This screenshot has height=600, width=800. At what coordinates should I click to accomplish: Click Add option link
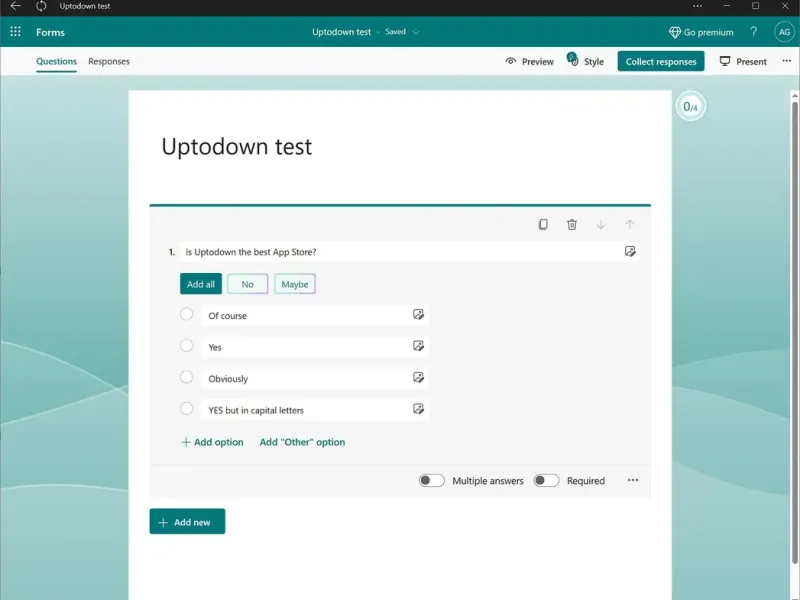coord(212,442)
